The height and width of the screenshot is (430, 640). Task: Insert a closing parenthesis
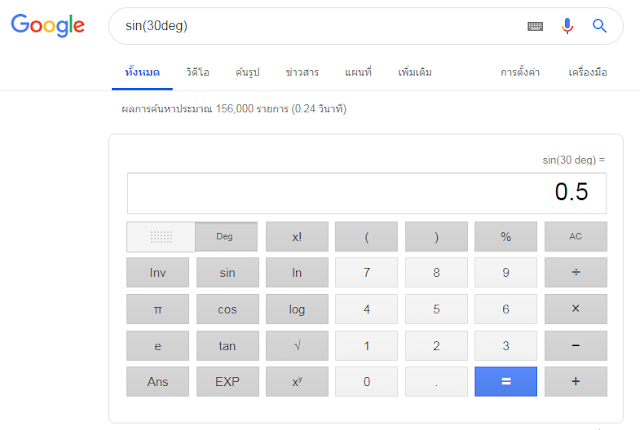436,237
